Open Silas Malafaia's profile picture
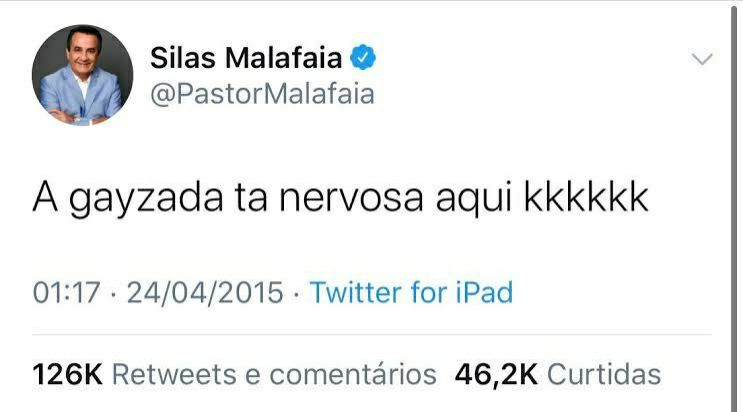Image resolution: width=743 pixels, height=412 pixels. pos(82,75)
